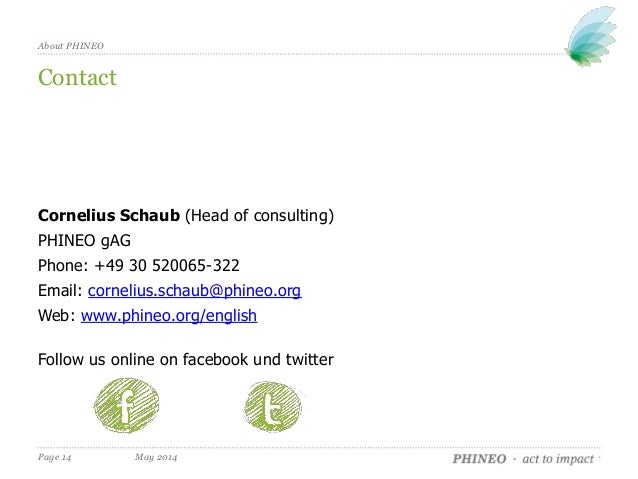Click the Web label before the URL
638x479 pixels.
pyautogui.click(x=57, y=316)
